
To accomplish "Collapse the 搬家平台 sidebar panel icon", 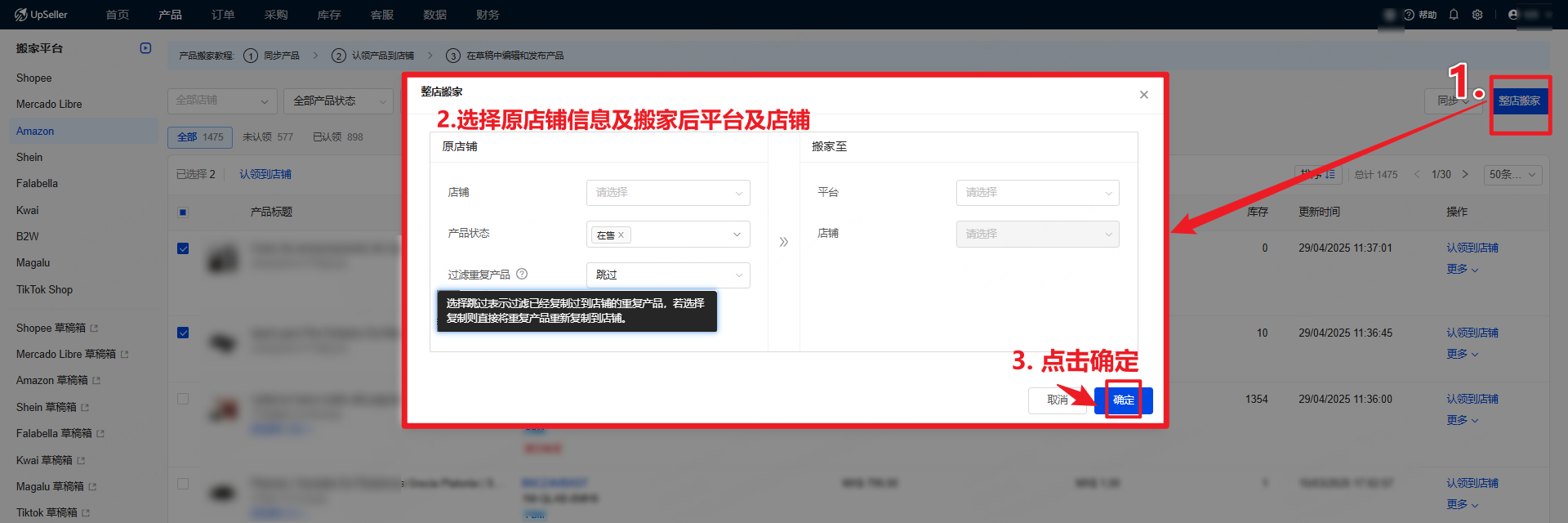I will point(145,48).
